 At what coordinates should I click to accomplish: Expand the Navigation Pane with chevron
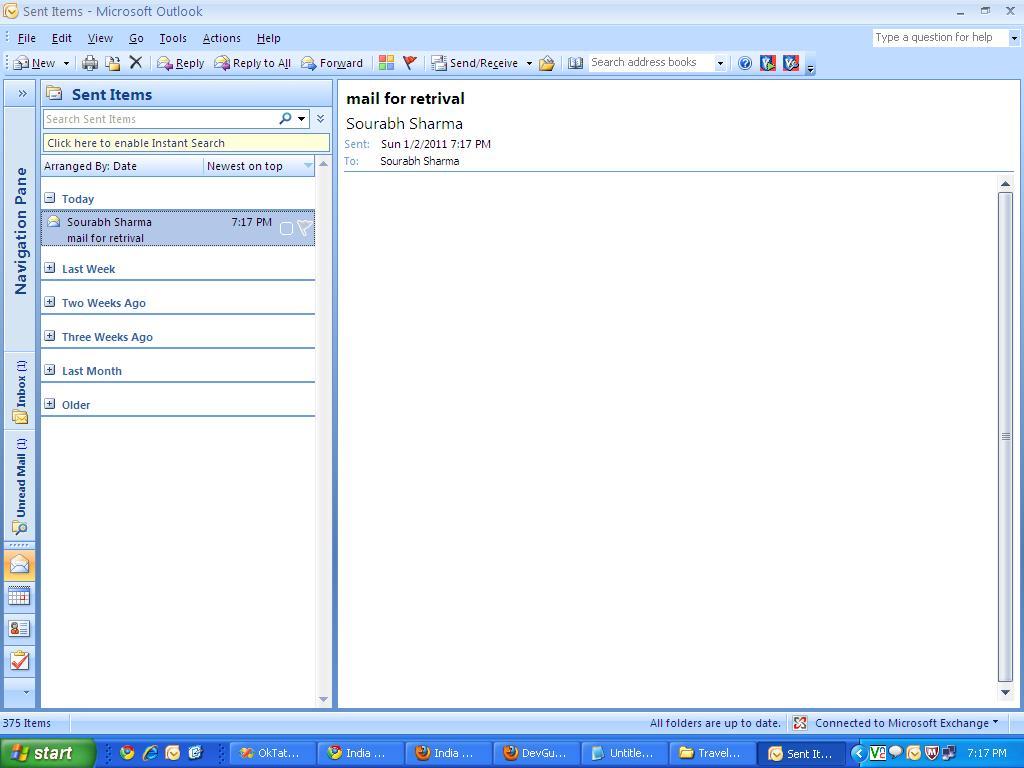(x=22, y=93)
